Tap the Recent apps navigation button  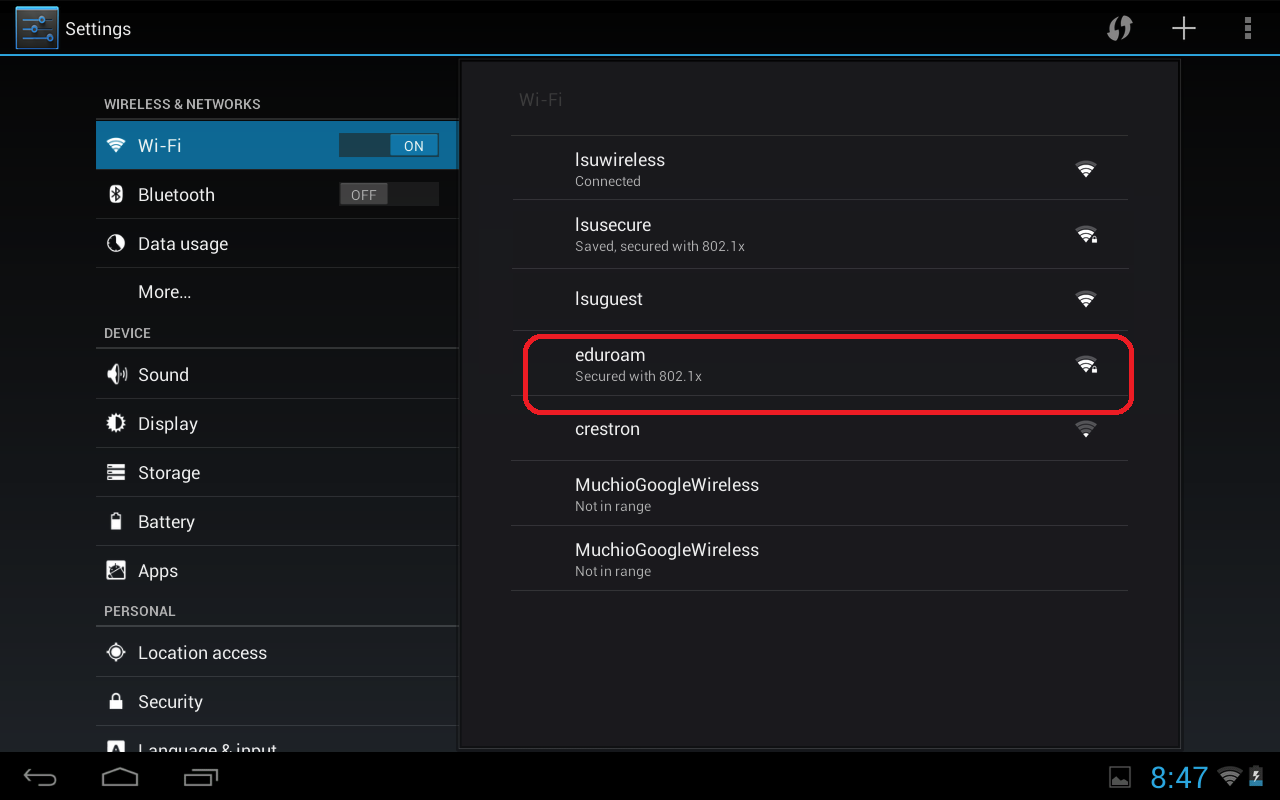click(x=201, y=777)
